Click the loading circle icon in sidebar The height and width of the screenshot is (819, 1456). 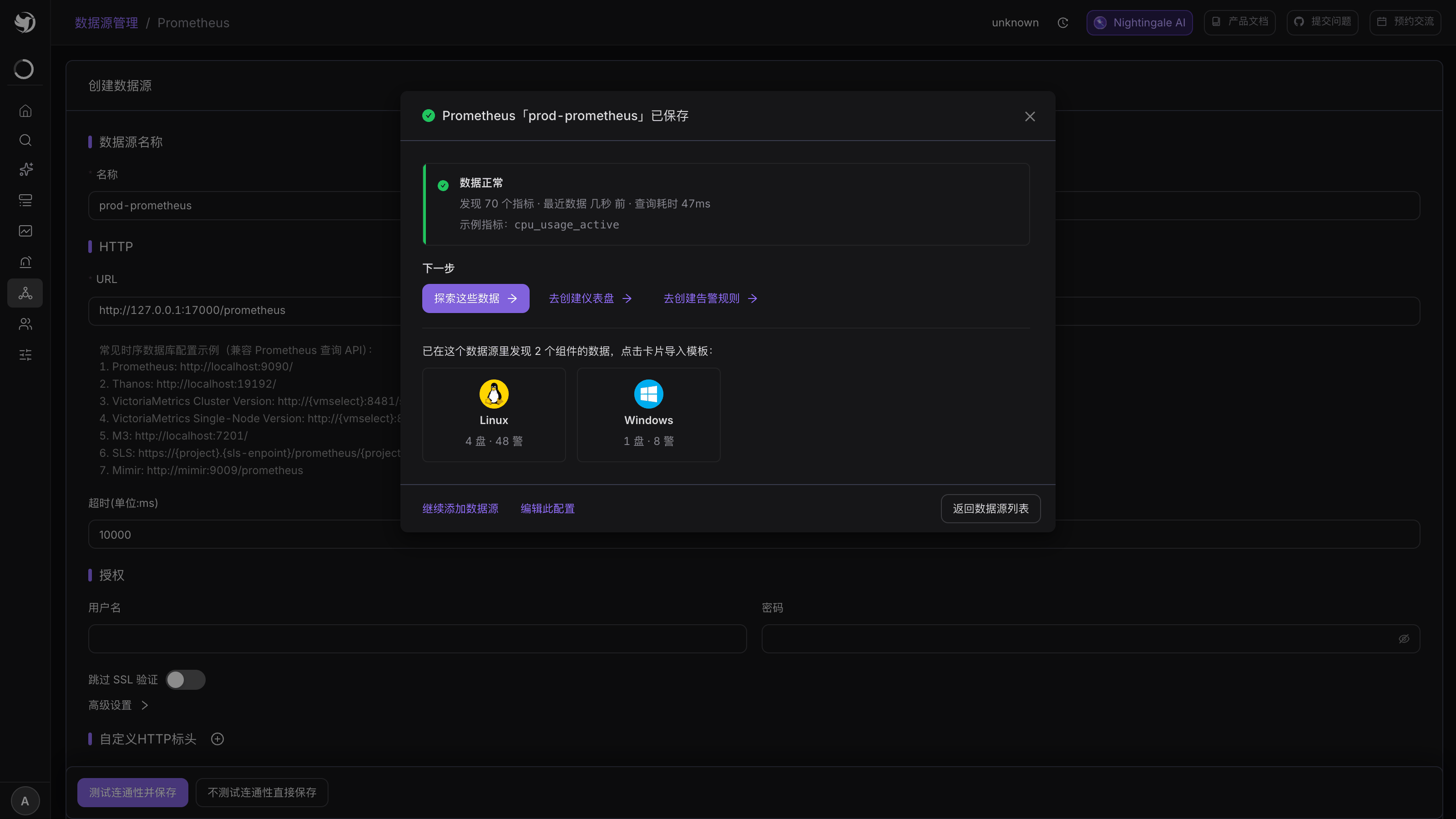point(24,69)
